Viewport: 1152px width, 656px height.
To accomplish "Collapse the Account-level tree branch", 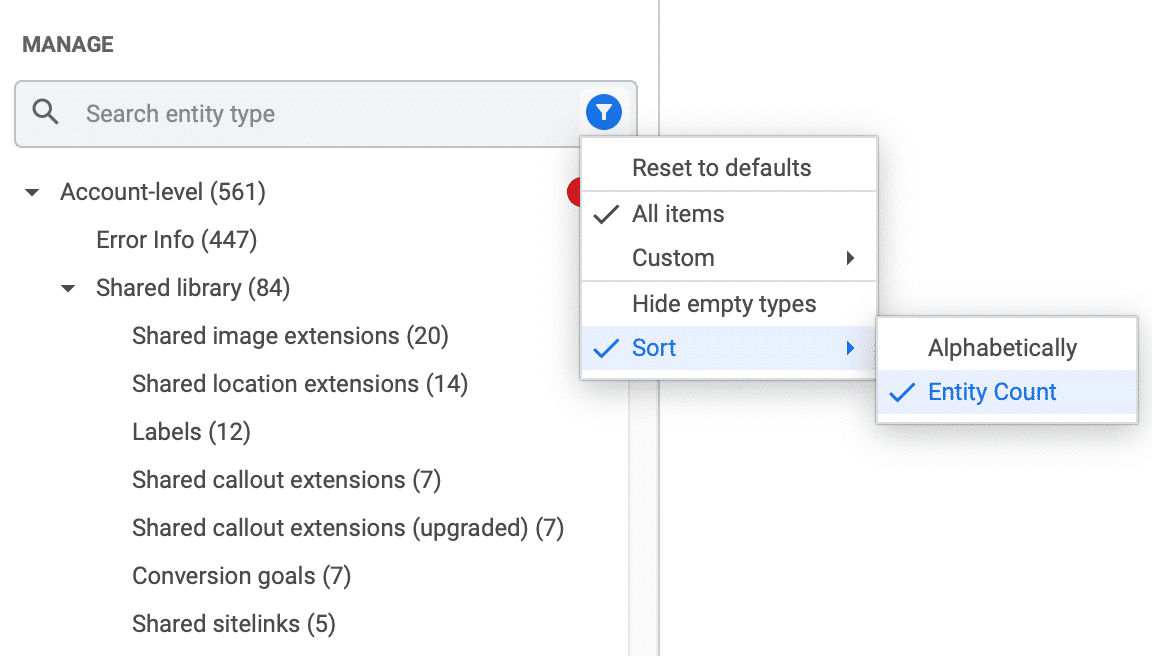I will [x=31, y=192].
